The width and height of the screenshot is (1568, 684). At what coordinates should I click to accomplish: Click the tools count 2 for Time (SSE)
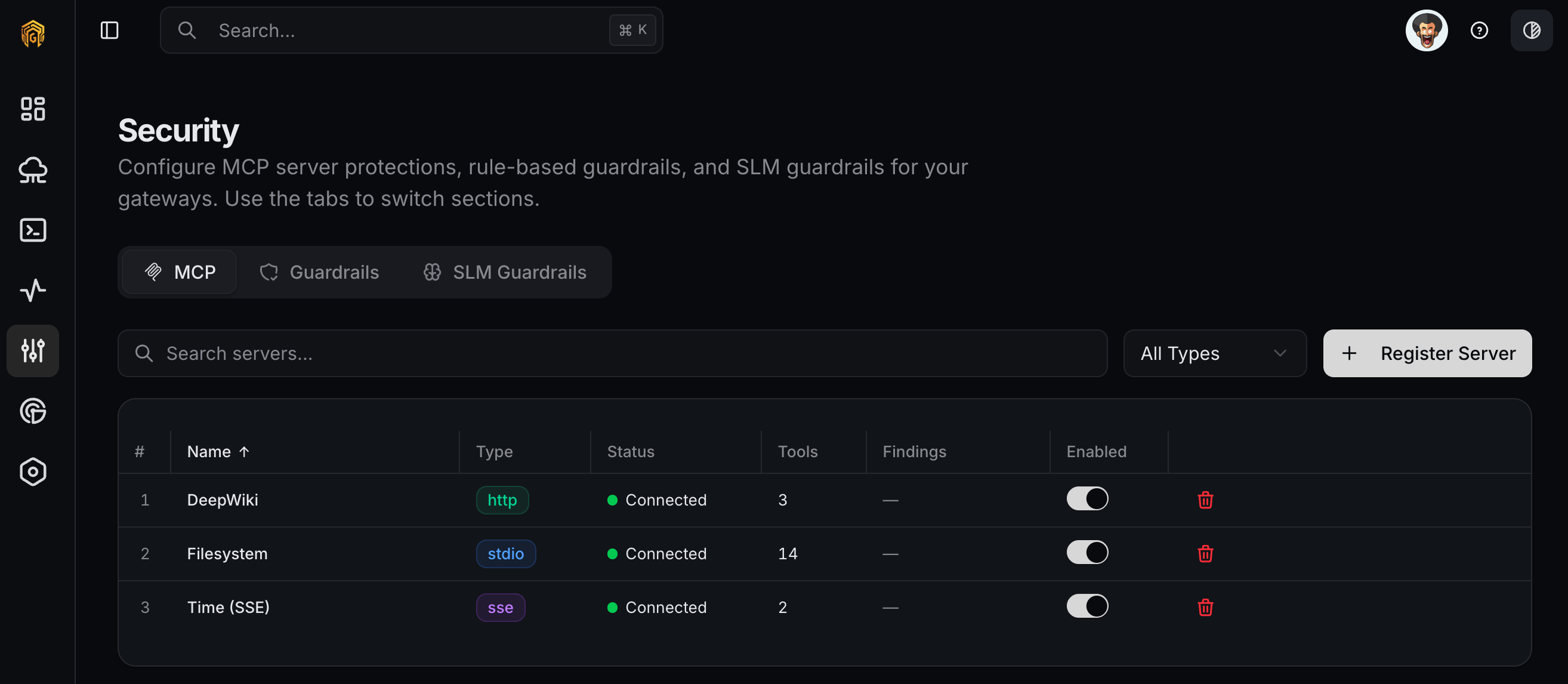(x=783, y=607)
